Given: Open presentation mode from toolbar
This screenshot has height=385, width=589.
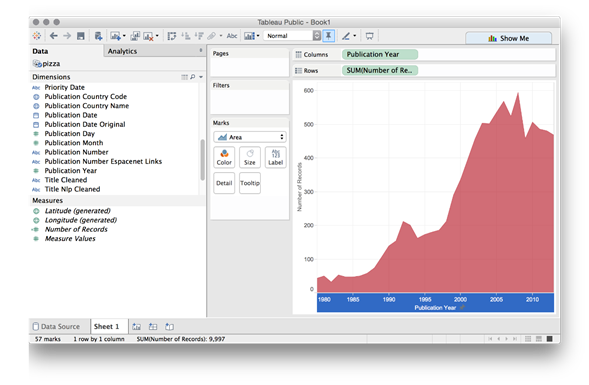Looking at the screenshot, I should (x=370, y=36).
